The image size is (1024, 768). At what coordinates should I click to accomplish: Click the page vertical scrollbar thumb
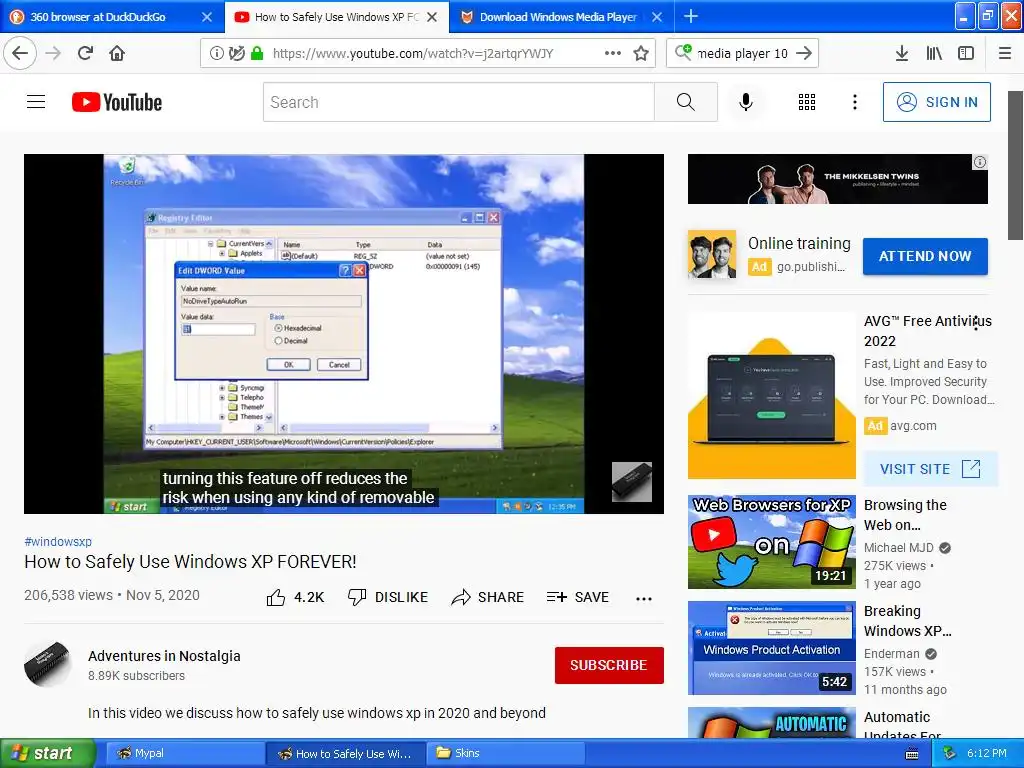[x=1015, y=165]
